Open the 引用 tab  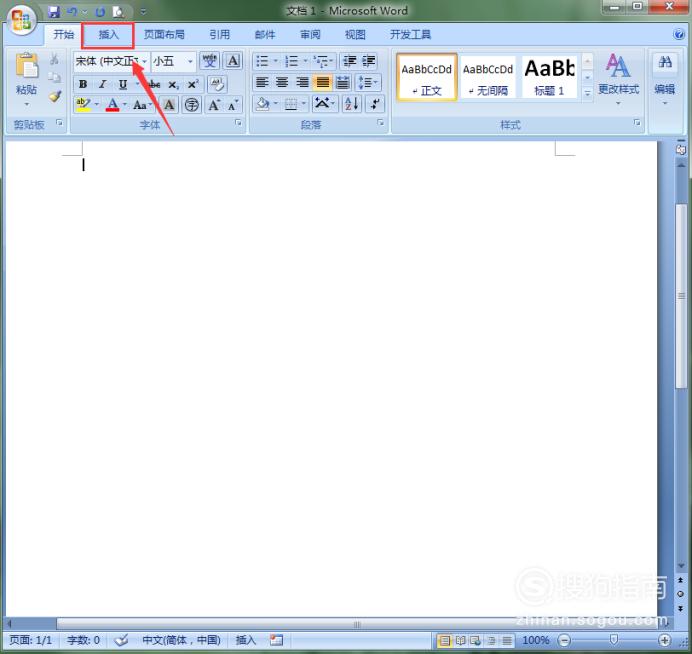(x=219, y=34)
